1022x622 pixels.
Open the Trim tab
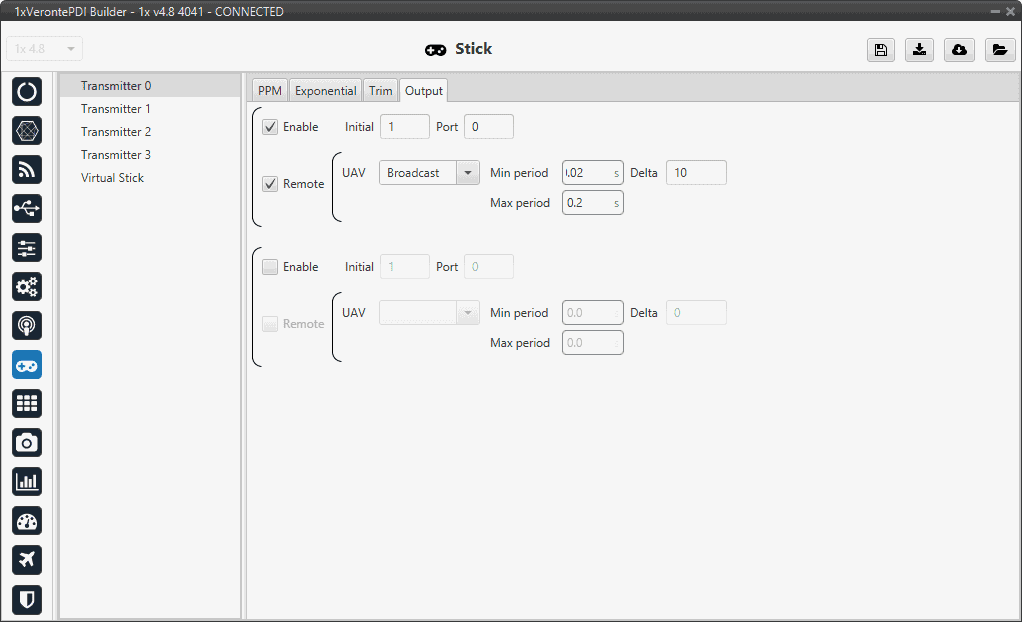click(x=380, y=91)
